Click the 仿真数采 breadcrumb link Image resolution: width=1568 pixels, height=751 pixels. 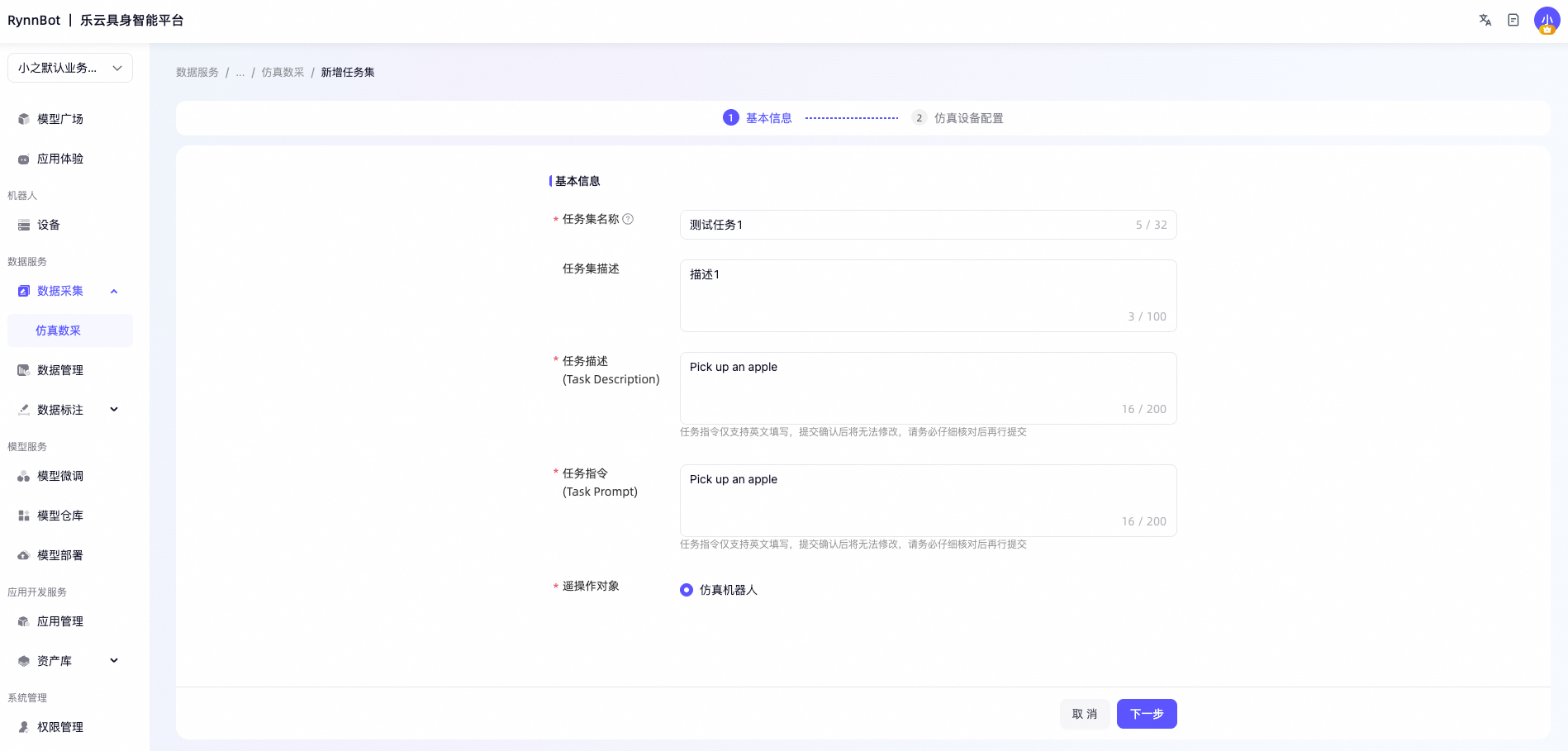click(x=283, y=73)
